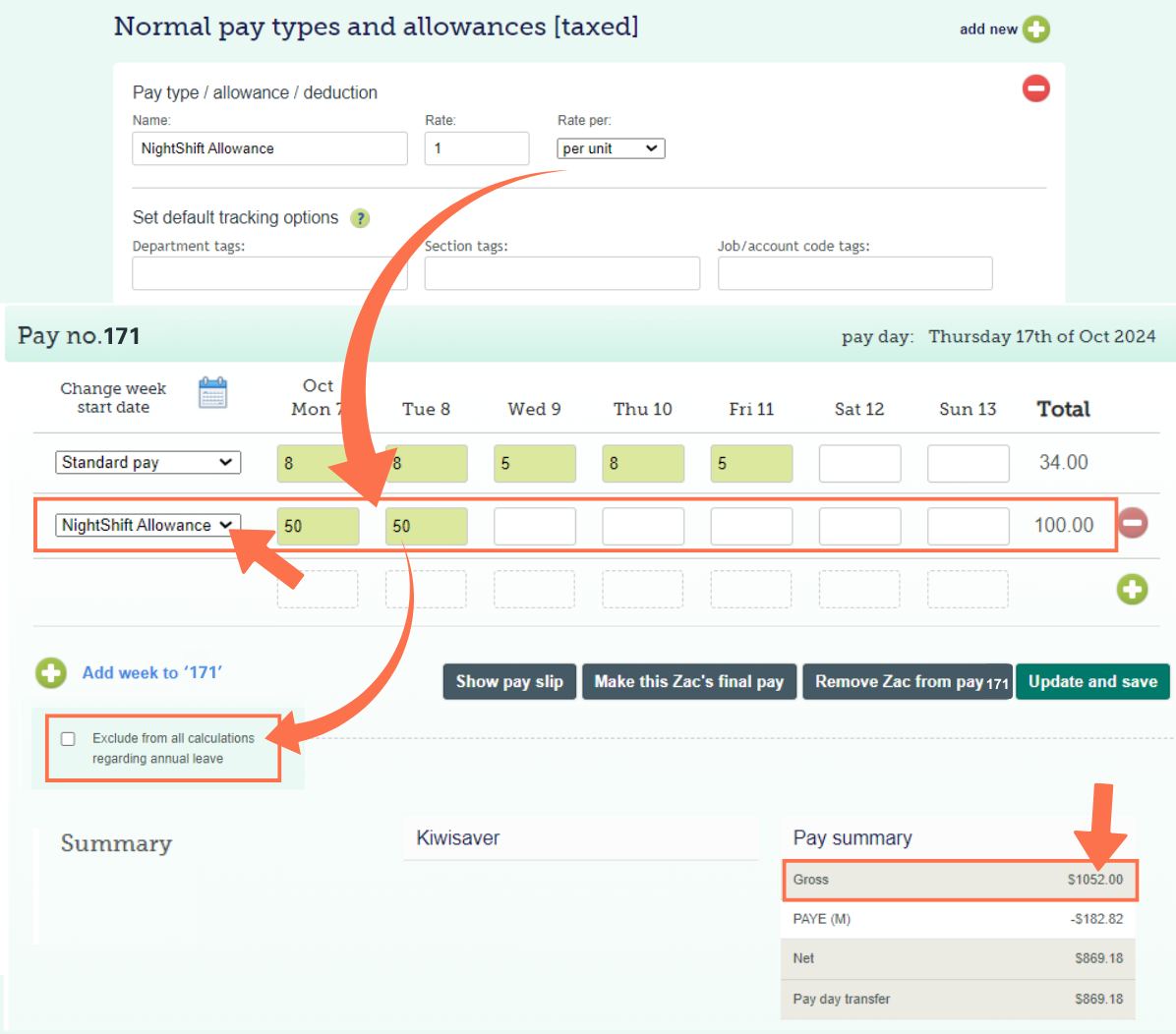Remove the NightShift Allowance row with red minus

pyautogui.click(x=1132, y=524)
